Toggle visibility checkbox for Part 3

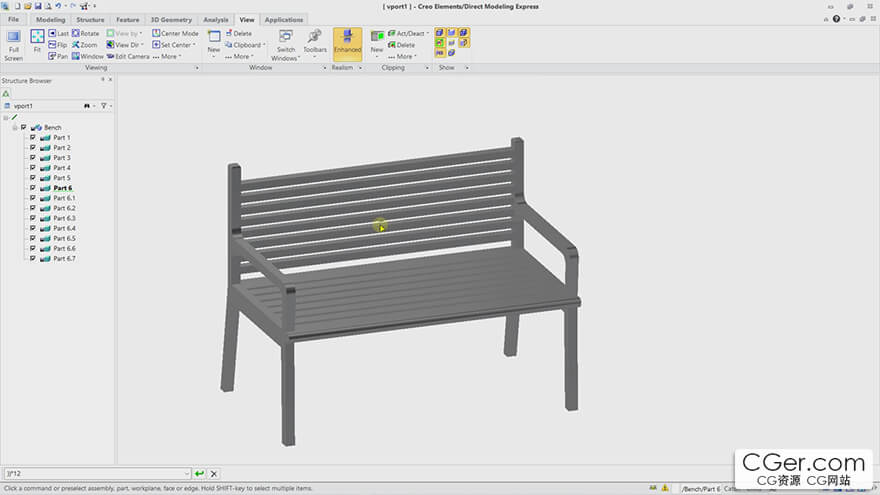pos(33,158)
